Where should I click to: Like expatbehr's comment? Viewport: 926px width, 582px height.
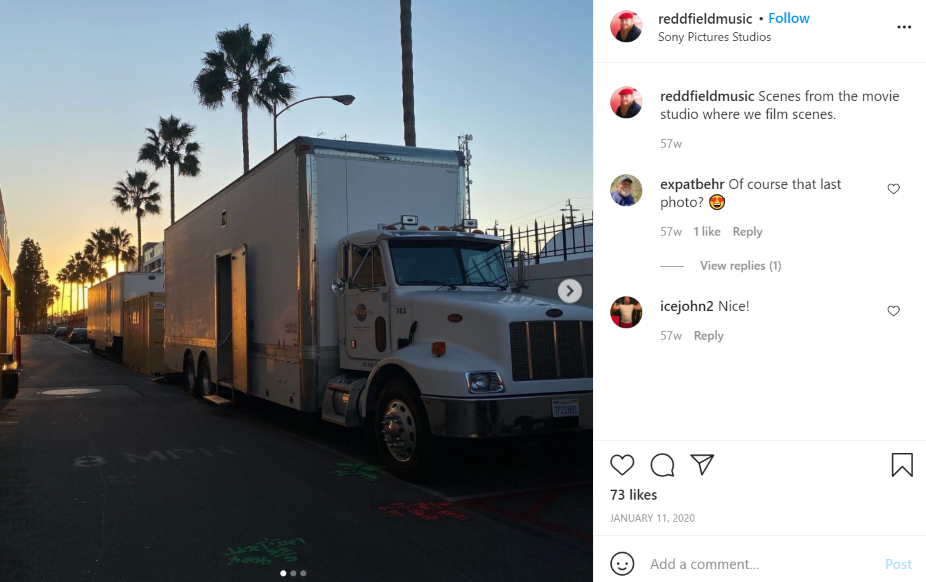[x=894, y=189]
